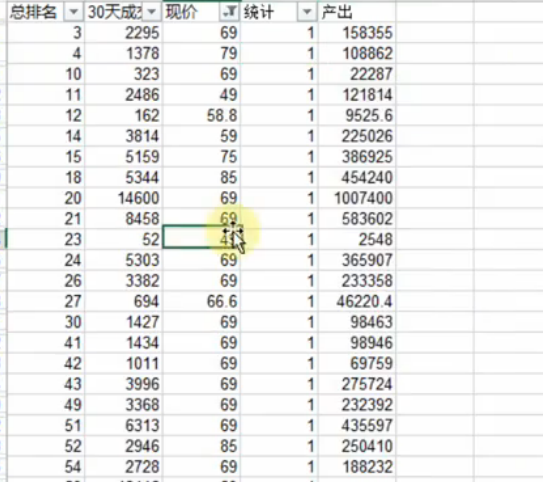This screenshot has height=482, width=543.
Task: Click the cell showing 1434
Action: pyautogui.click(x=123, y=343)
